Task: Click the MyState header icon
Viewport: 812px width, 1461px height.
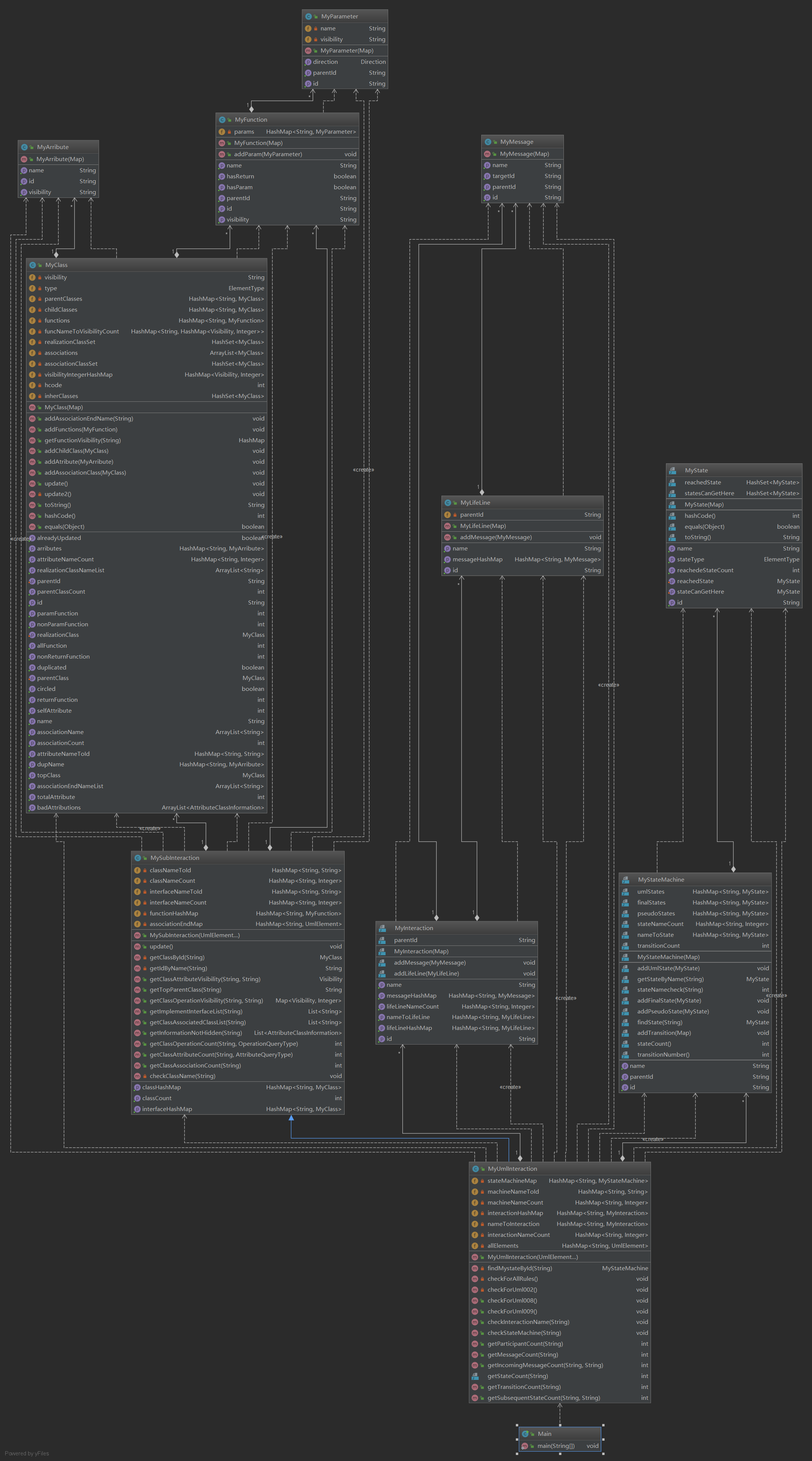Action: pyautogui.click(x=672, y=470)
